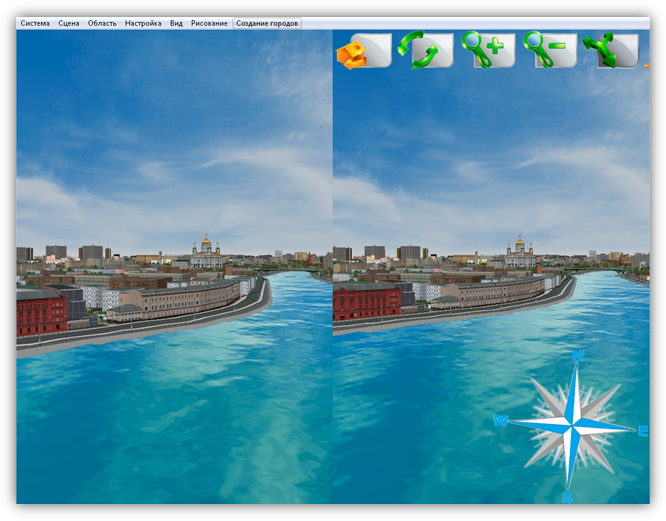Open the Система menu
The width and height of the screenshot is (666, 521).
click(35, 23)
